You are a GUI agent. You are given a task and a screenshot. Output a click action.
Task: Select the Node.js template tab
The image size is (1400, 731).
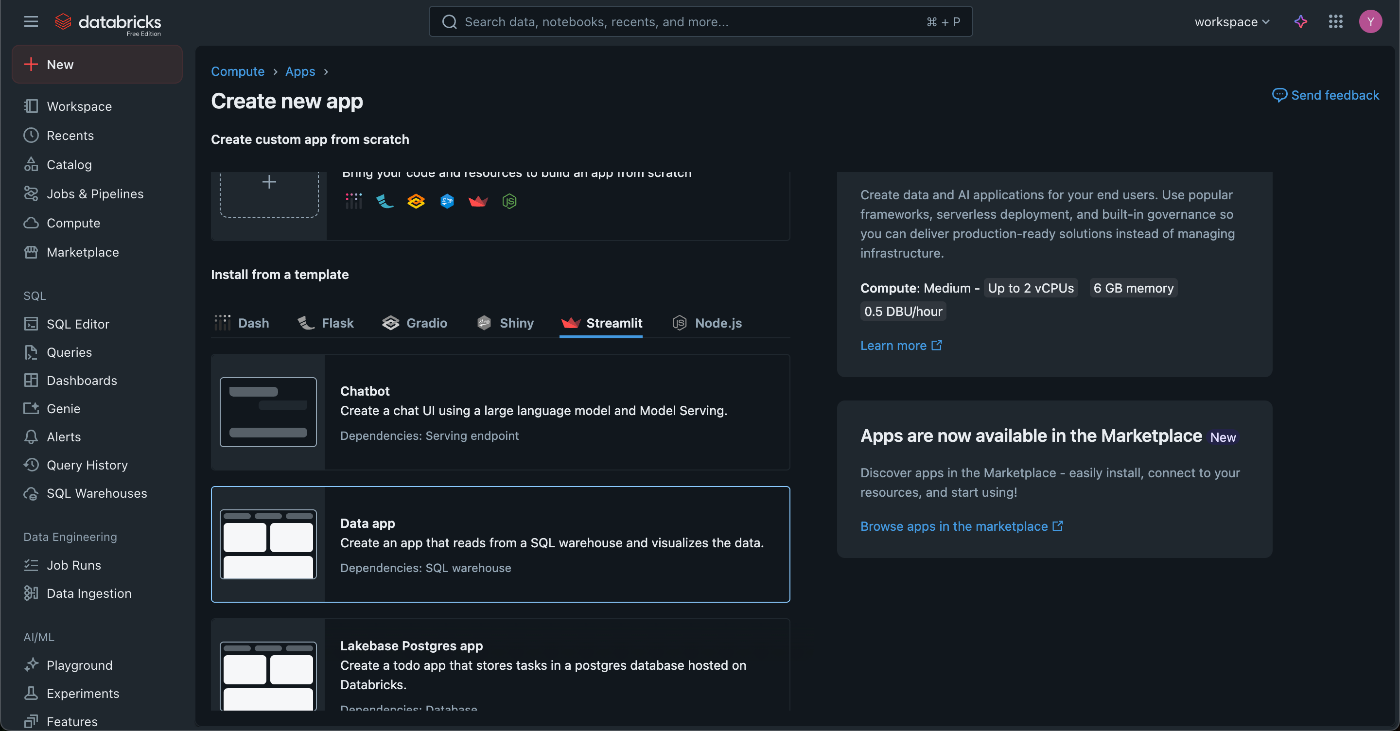click(x=707, y=323)
